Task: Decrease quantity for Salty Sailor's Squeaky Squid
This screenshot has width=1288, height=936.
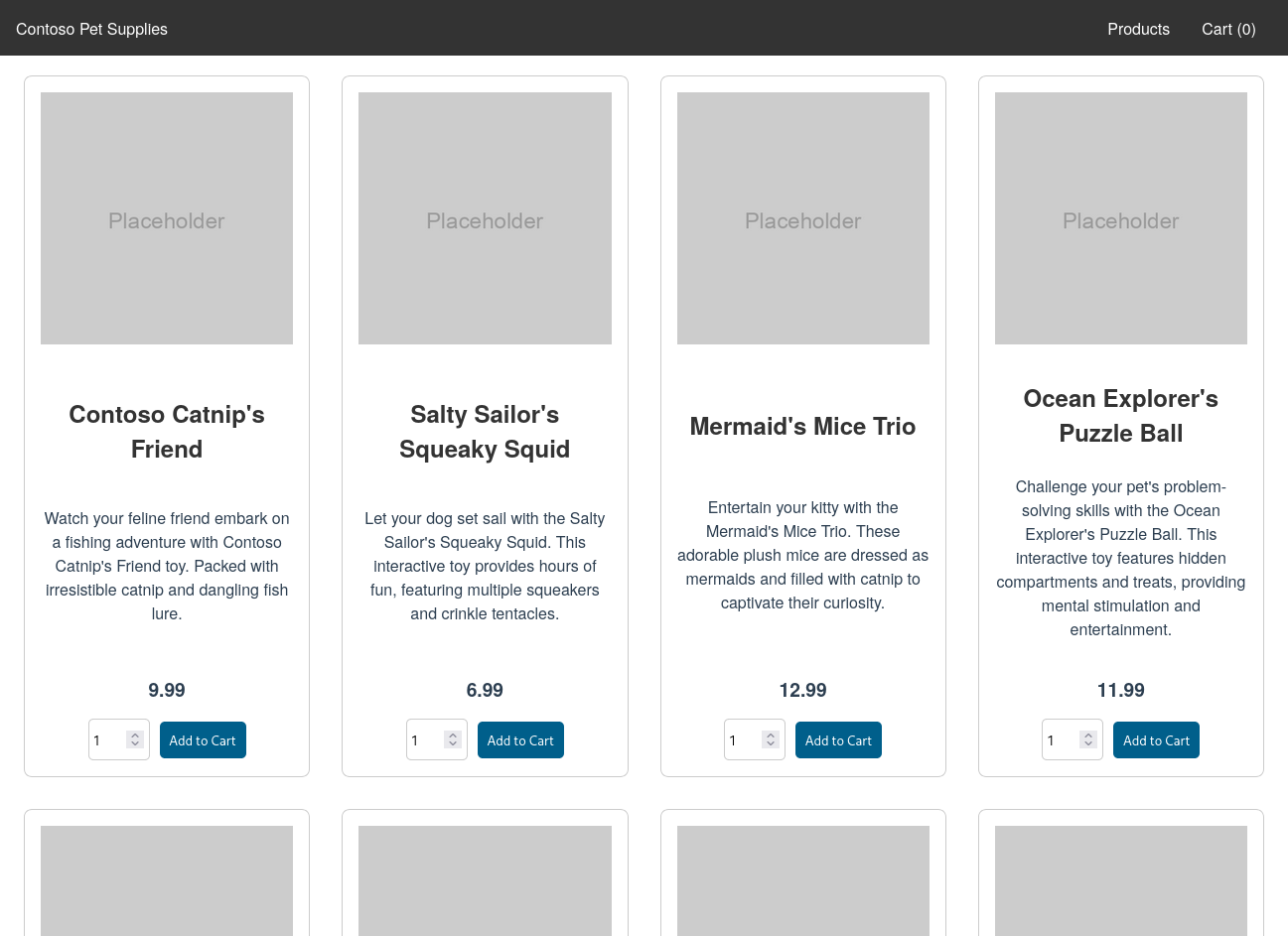Action: point(452,745)
